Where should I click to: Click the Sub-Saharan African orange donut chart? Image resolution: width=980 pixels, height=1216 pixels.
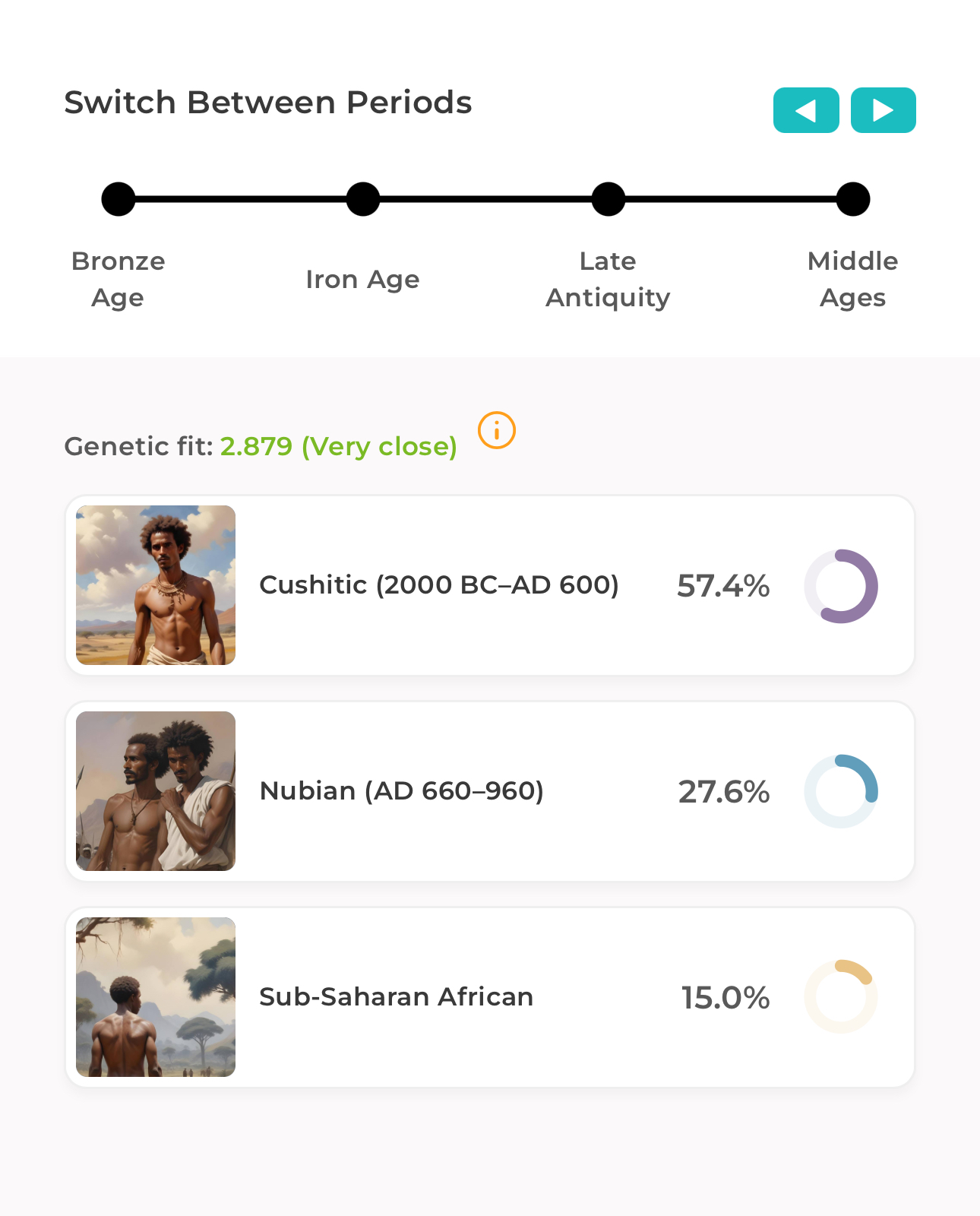click(841, 996)
